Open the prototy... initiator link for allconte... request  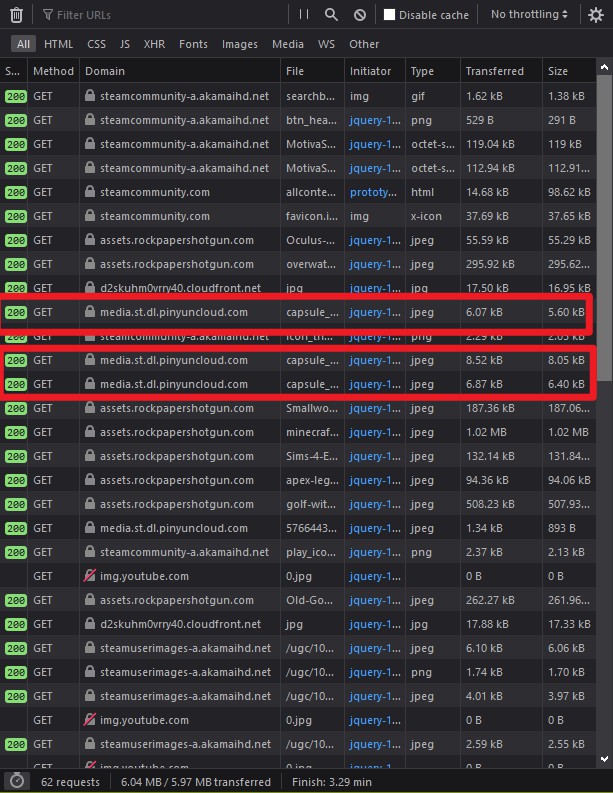(372, 192)
